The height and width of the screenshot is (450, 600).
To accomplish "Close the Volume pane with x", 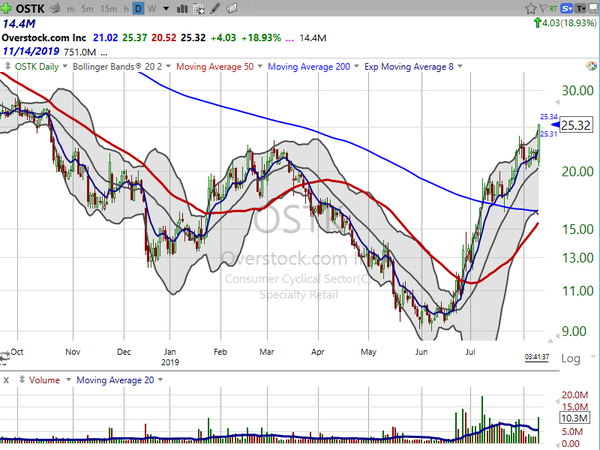I will (x=6, y=380).
